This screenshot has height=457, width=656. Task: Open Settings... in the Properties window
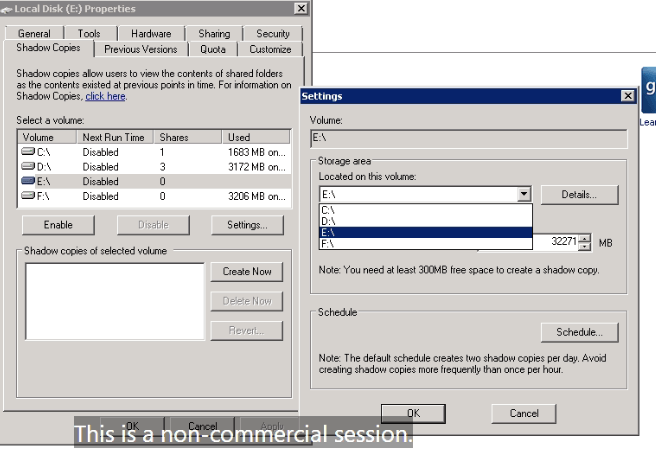[247, 225]
